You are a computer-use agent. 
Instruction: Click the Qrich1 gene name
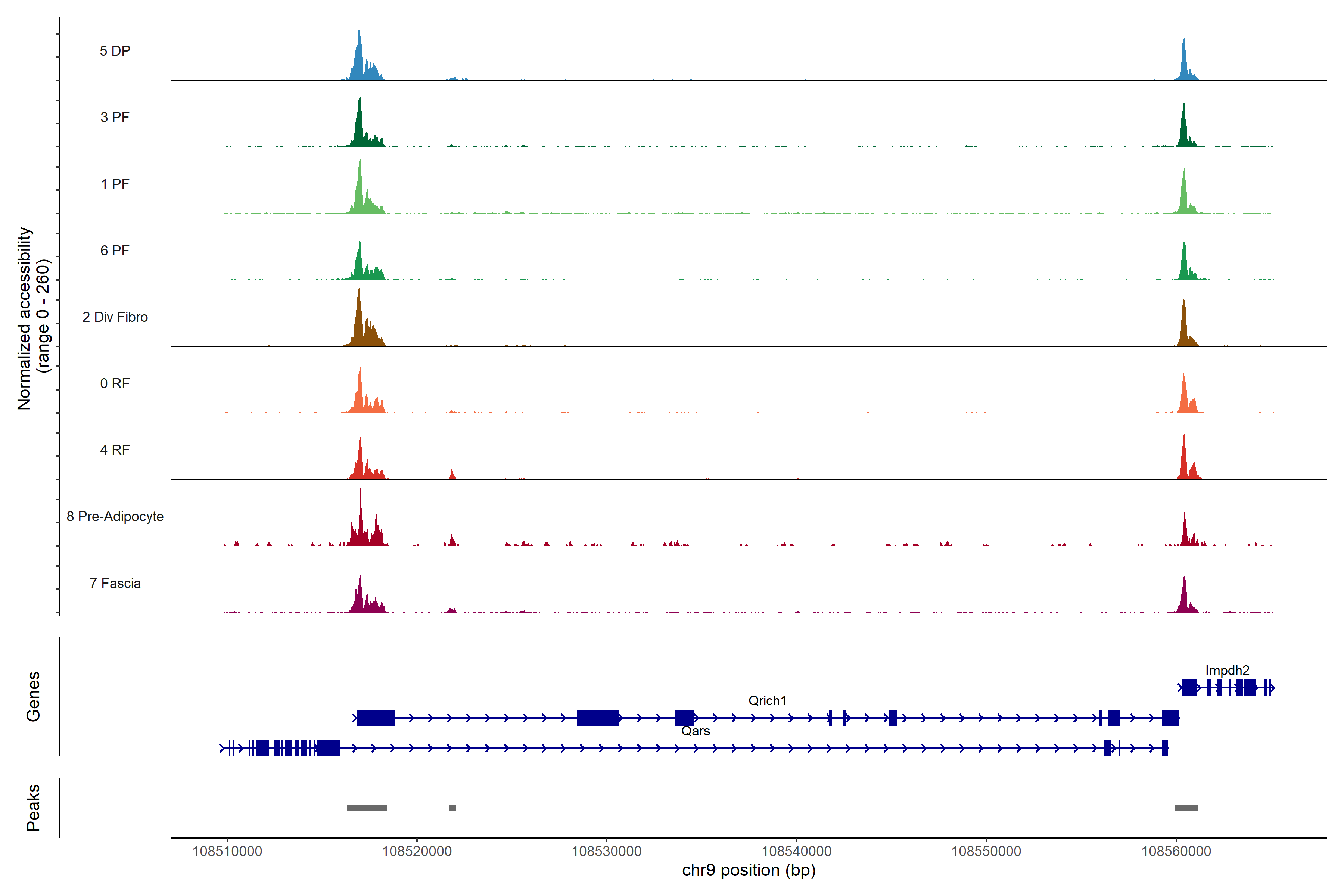[767, 701]
